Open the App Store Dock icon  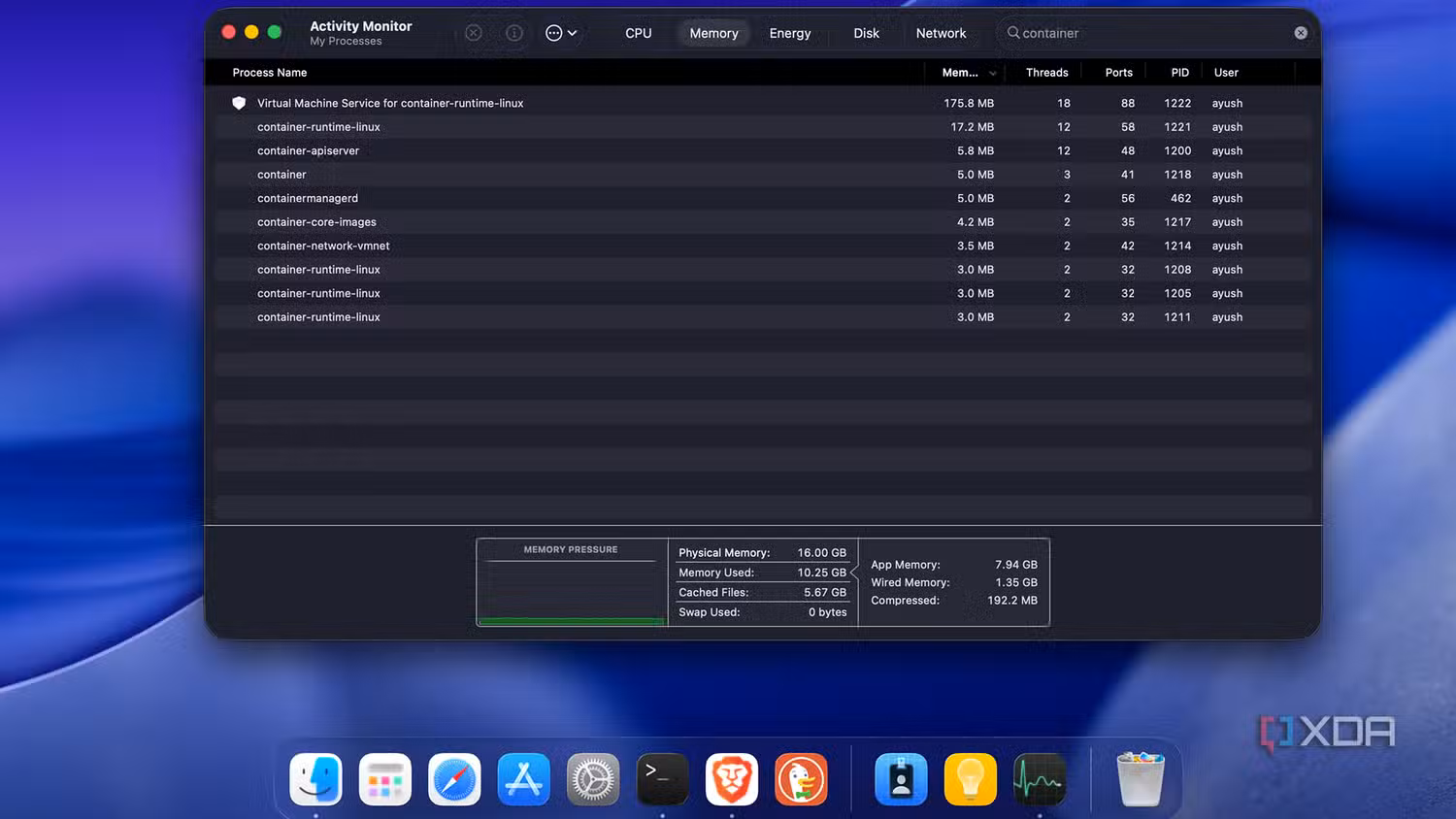click(x=524, y=779)
